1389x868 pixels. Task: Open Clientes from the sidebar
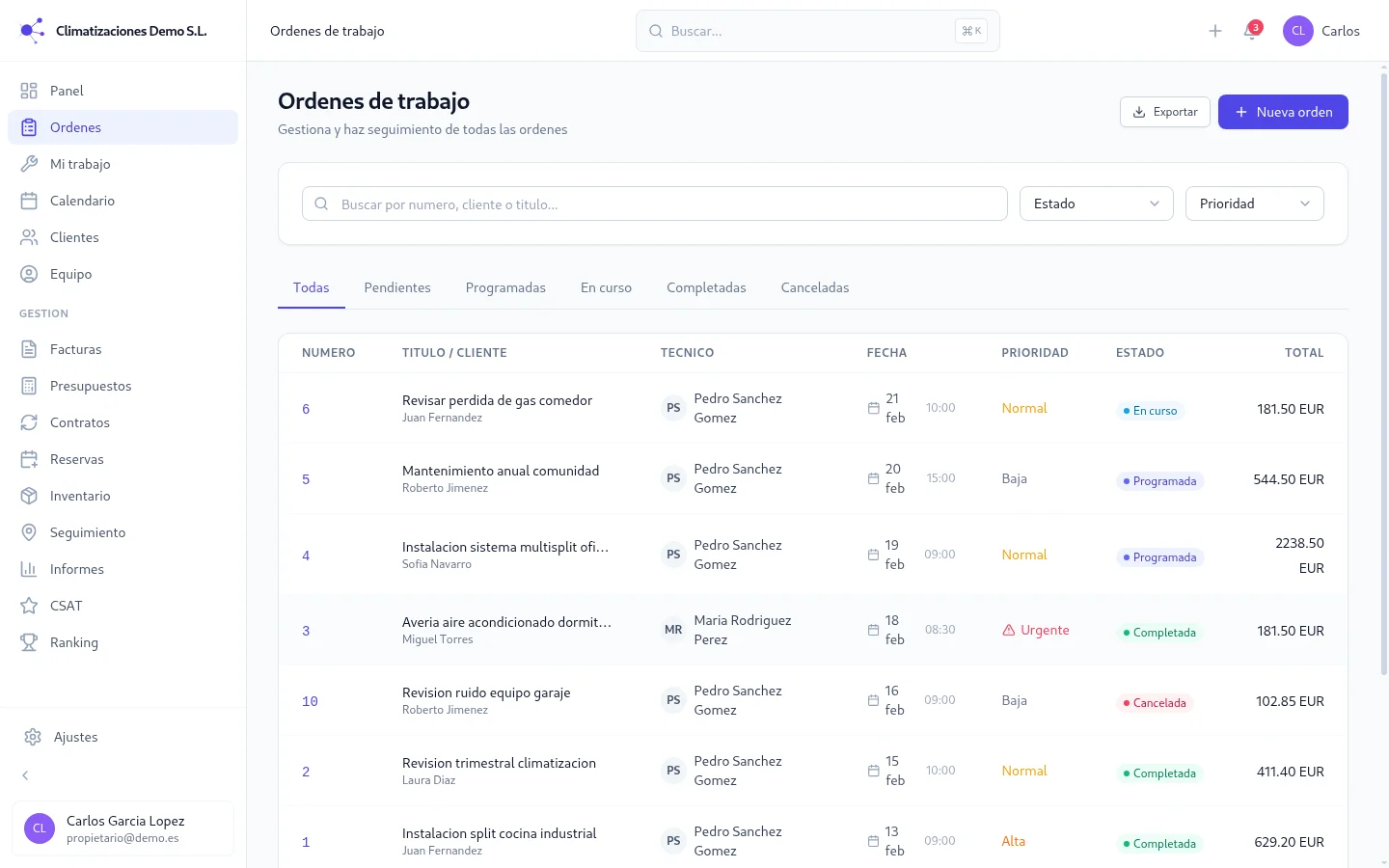pos(74,236)
